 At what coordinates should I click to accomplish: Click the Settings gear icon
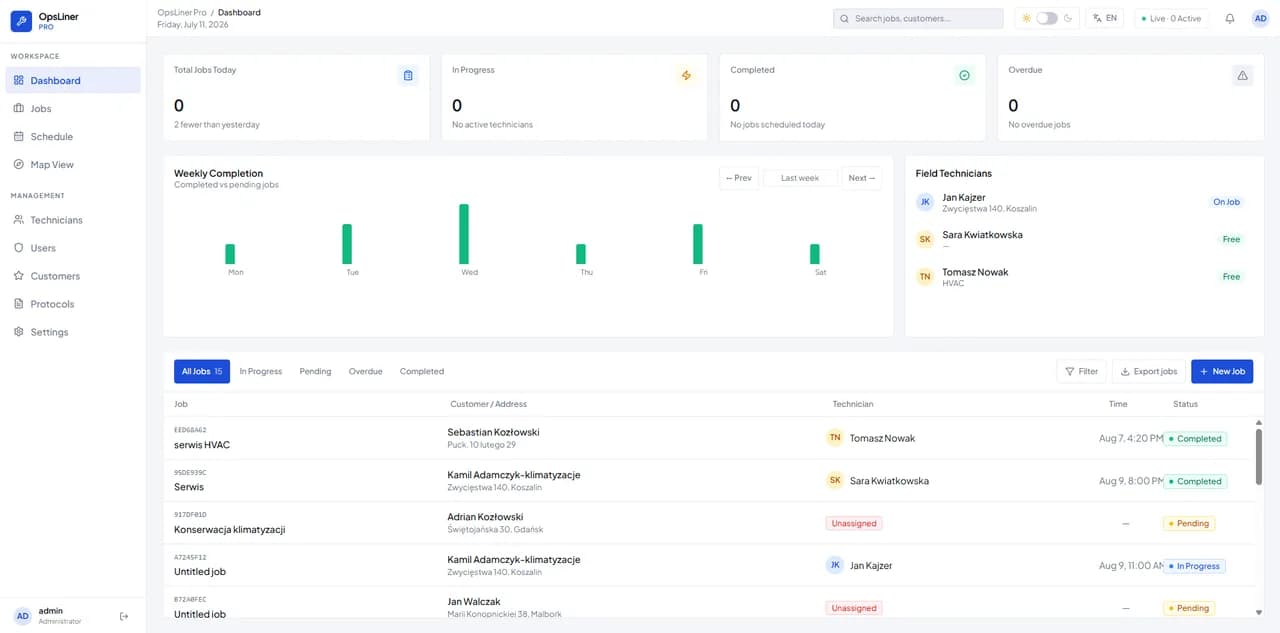(19, 332)
